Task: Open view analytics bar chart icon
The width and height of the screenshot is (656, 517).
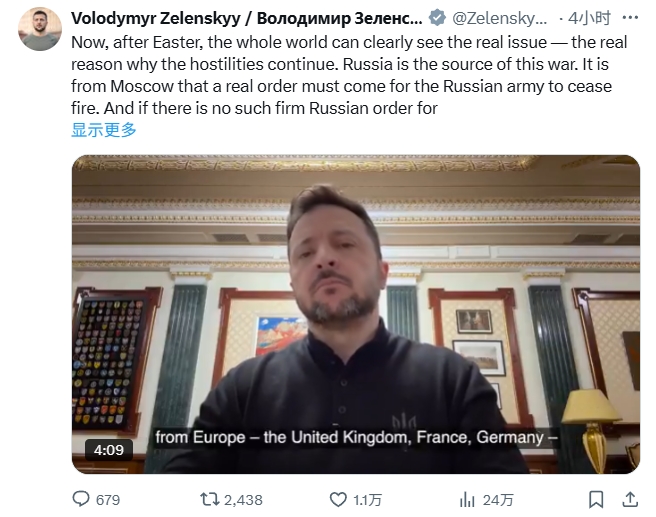Action: [x=467, y=498]
